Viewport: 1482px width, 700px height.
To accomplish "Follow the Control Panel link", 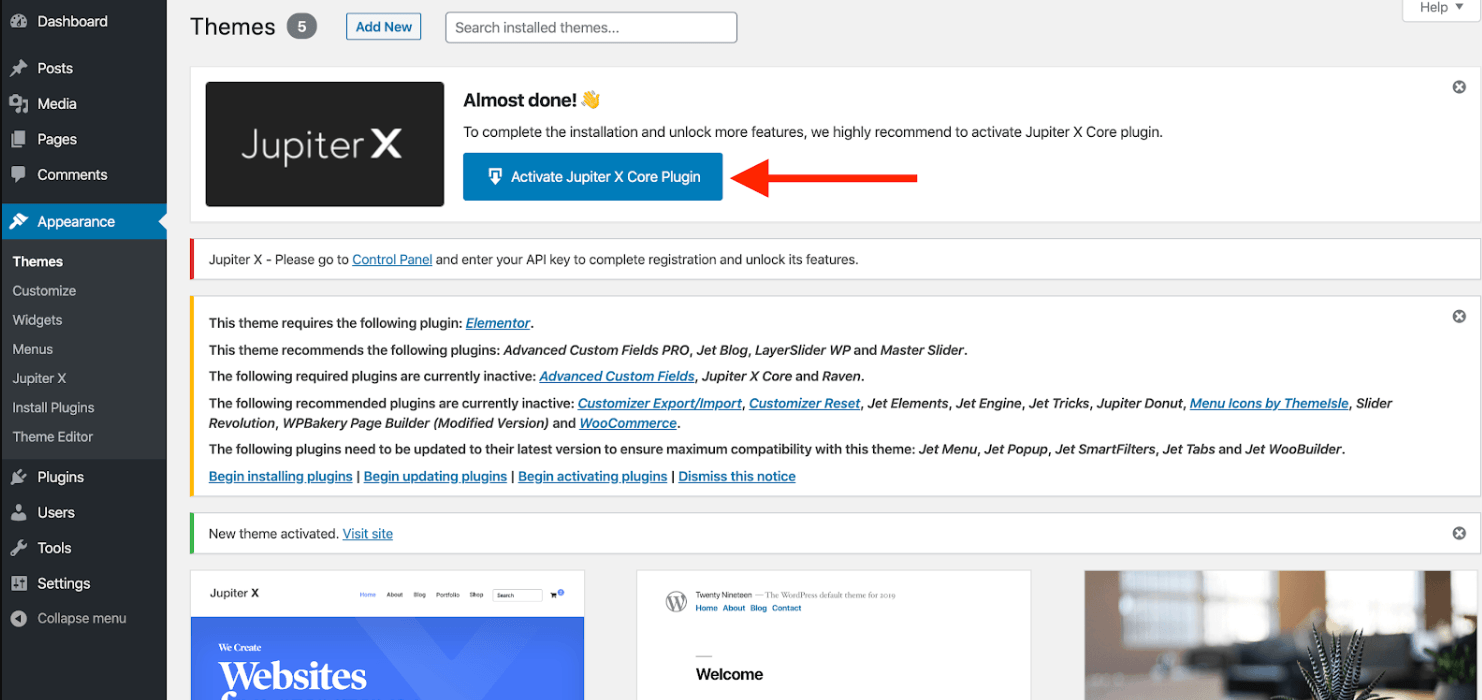I will (392, 260).
